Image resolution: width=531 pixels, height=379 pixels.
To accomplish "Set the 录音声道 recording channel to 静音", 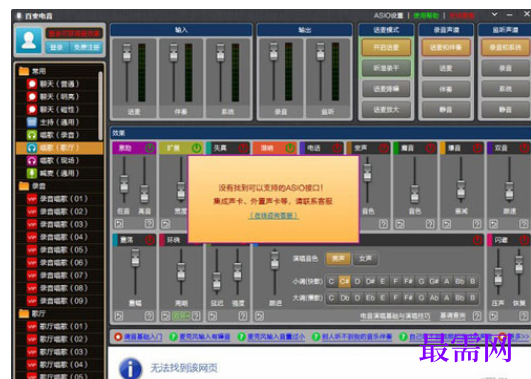I will click(x=446, y=110).
